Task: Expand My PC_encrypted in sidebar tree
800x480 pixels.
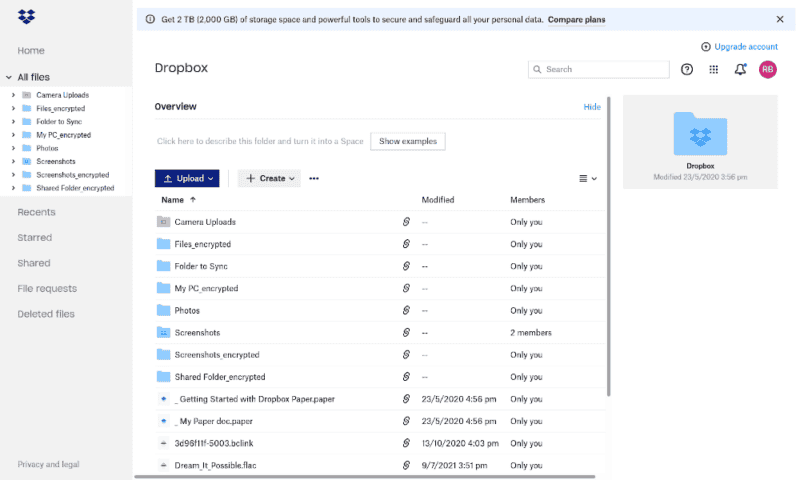Action: pos(13,135)
